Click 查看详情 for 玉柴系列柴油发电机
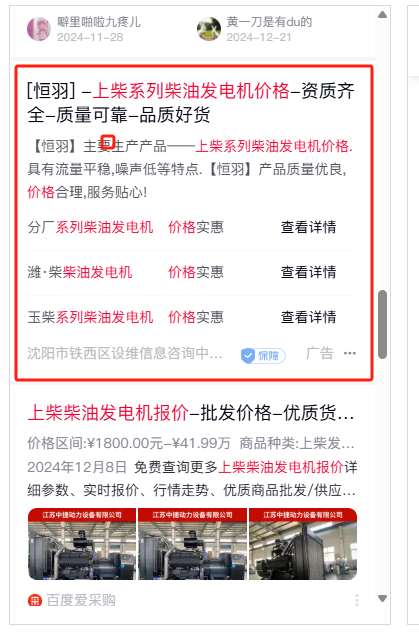Screen dimensions: 419x639 click(309, 317)
